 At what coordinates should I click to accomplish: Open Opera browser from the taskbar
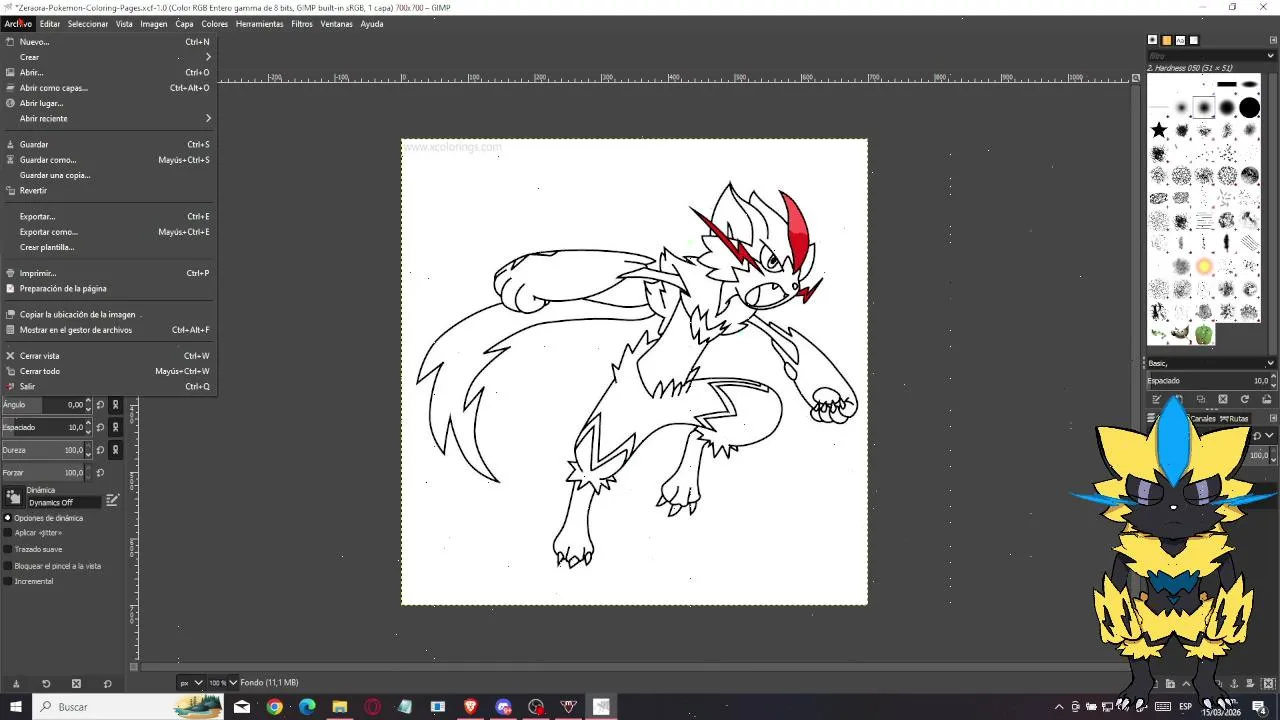[x=372, y=707]
